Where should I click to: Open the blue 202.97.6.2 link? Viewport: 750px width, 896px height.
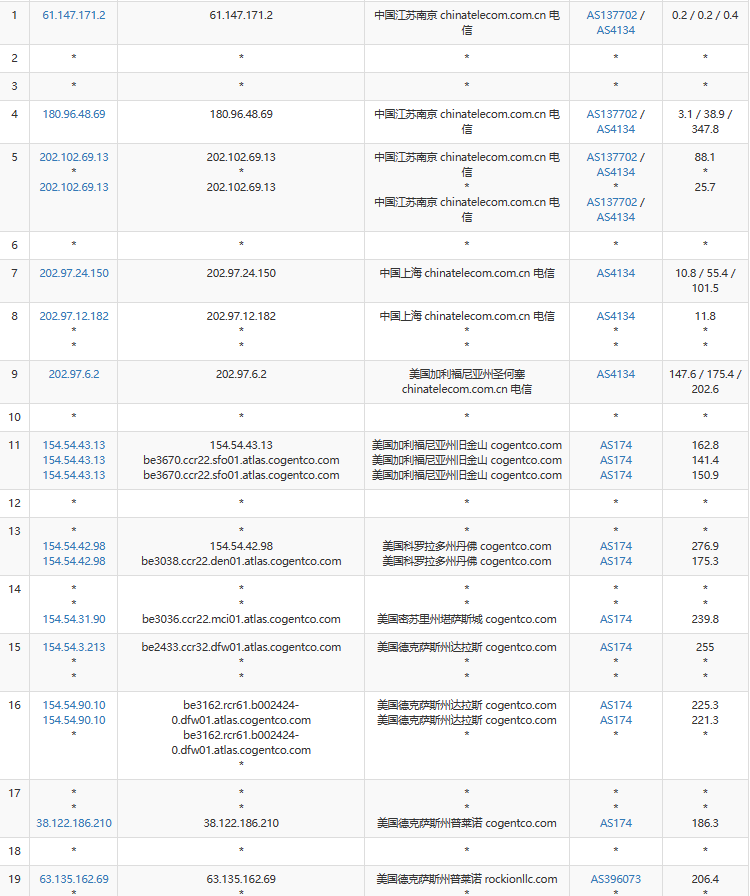coord(74,374)
